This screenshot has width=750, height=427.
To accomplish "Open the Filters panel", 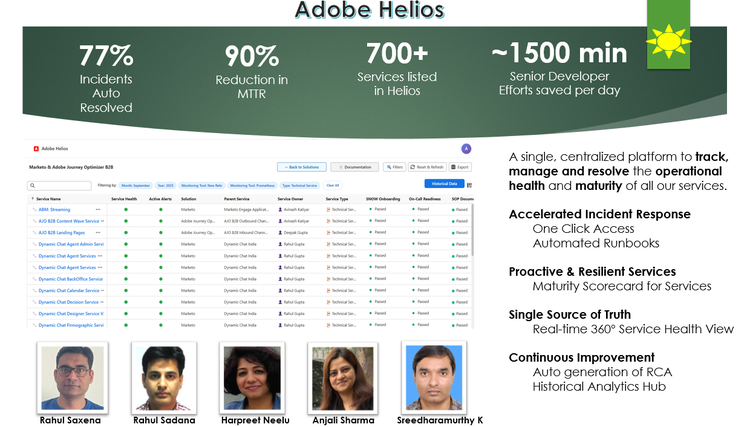I will 392,167.
